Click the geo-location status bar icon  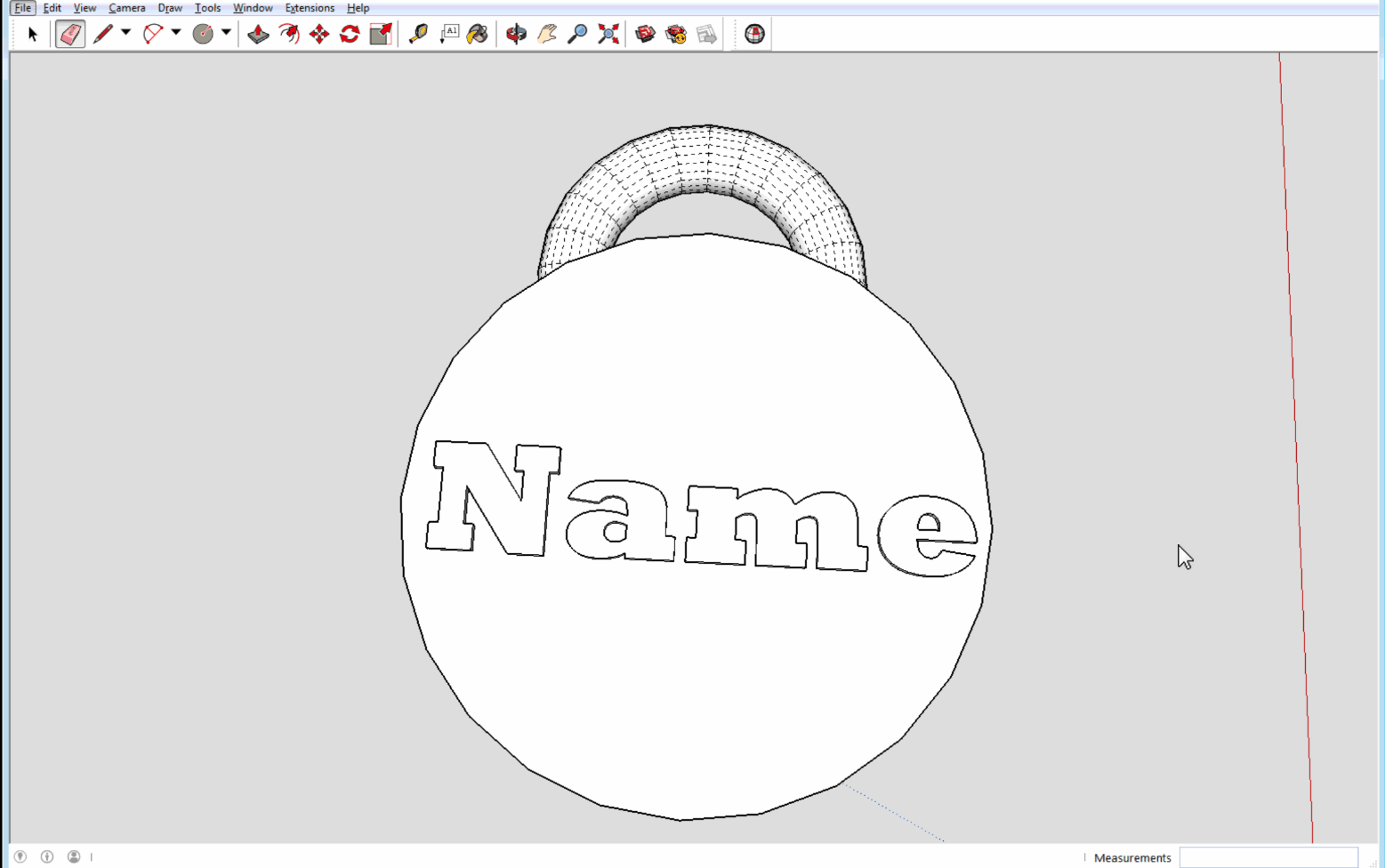tap(20, 856)
